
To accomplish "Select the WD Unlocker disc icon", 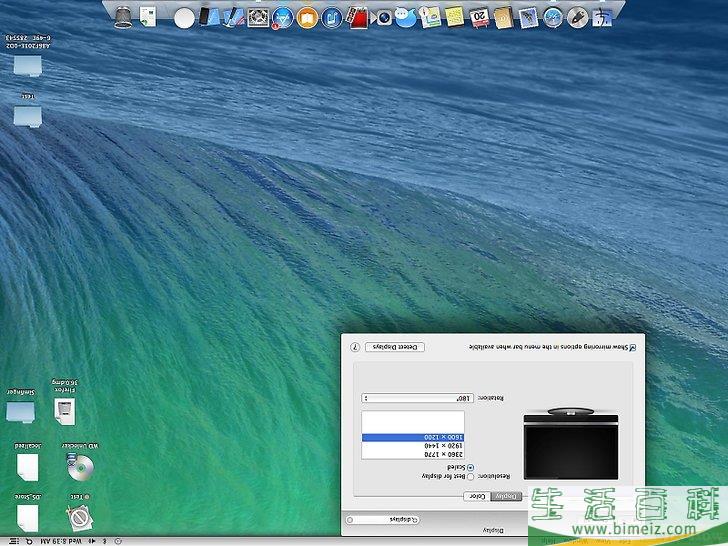I will (80, 467).
